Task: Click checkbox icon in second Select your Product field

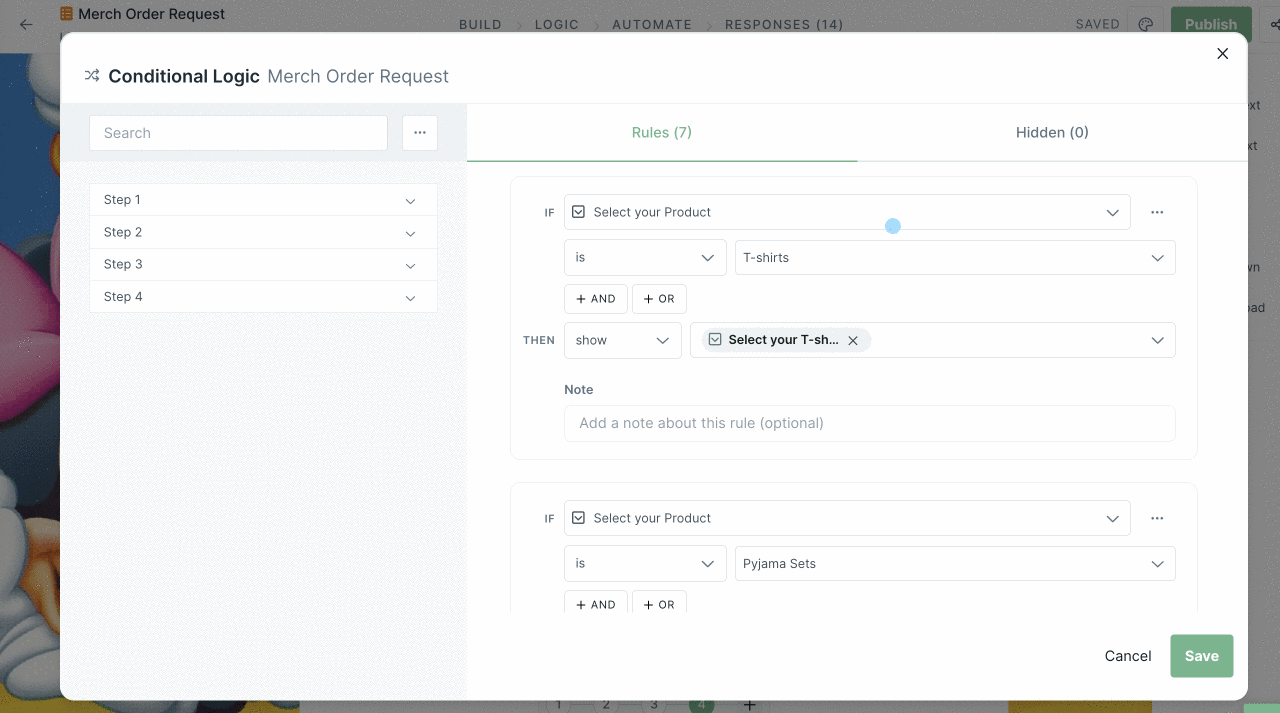Action: pyautogui.click(x=578, y=517)
